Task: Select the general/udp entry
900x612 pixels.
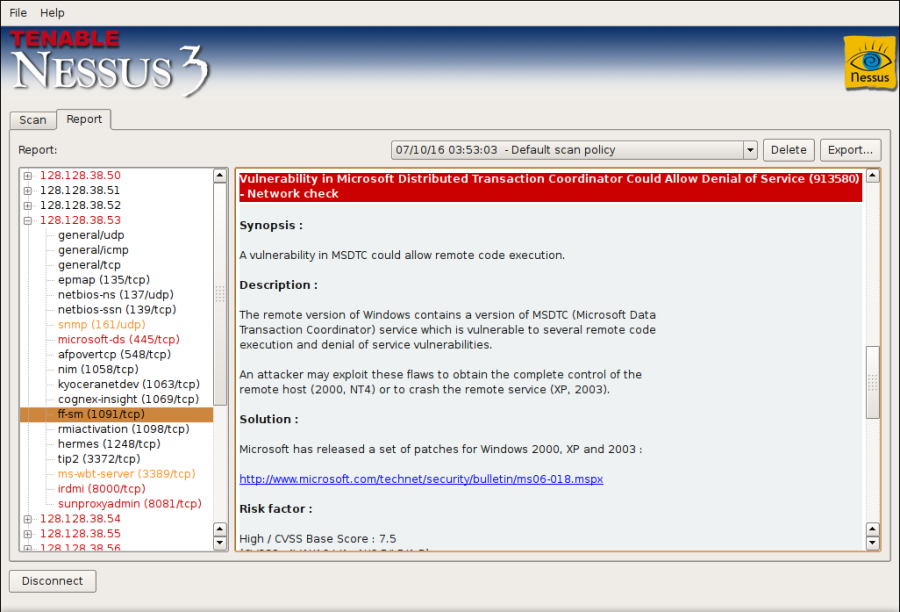Action: pos(91,235)
